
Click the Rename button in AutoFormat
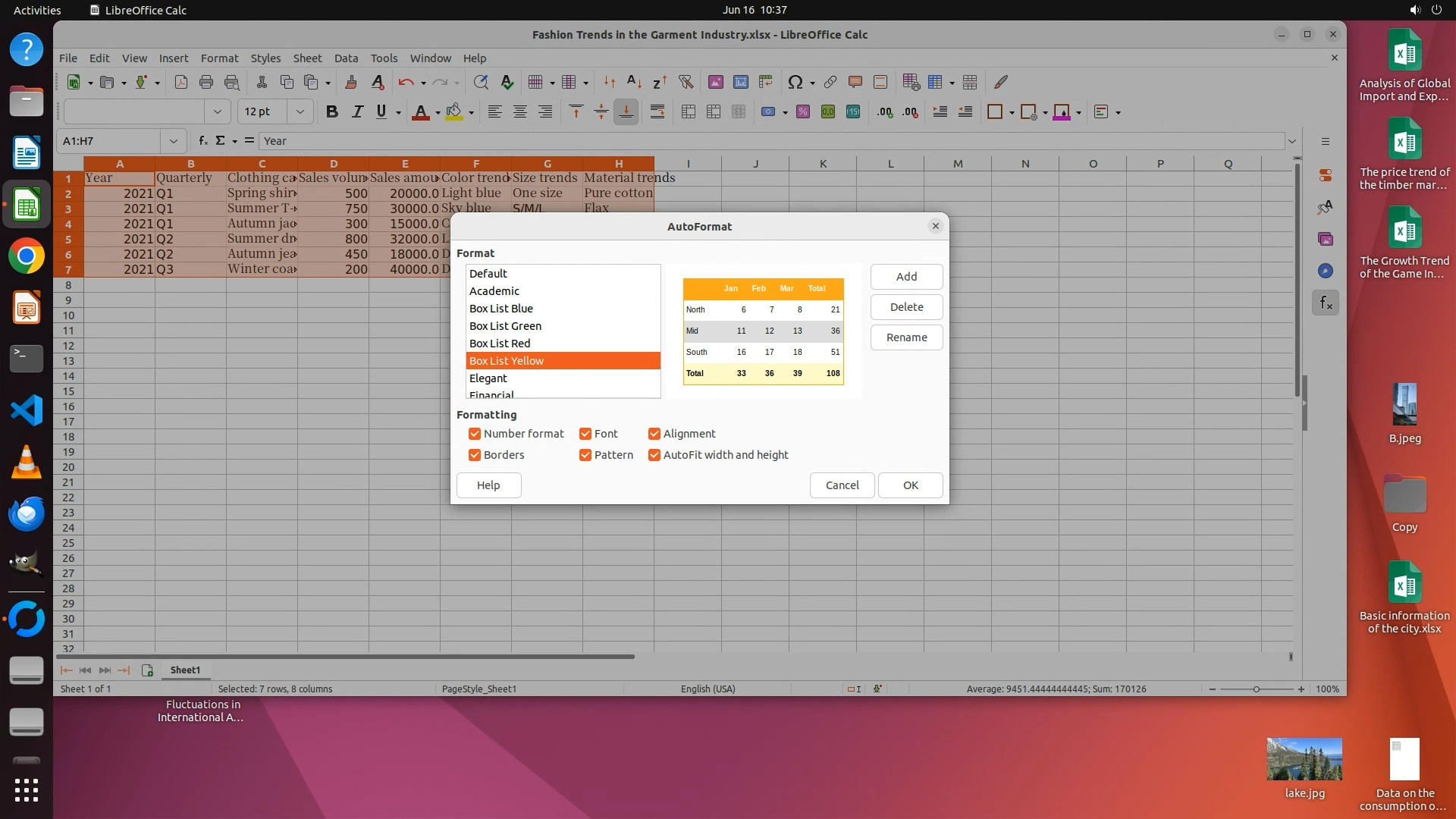click(x=906, y=337)
